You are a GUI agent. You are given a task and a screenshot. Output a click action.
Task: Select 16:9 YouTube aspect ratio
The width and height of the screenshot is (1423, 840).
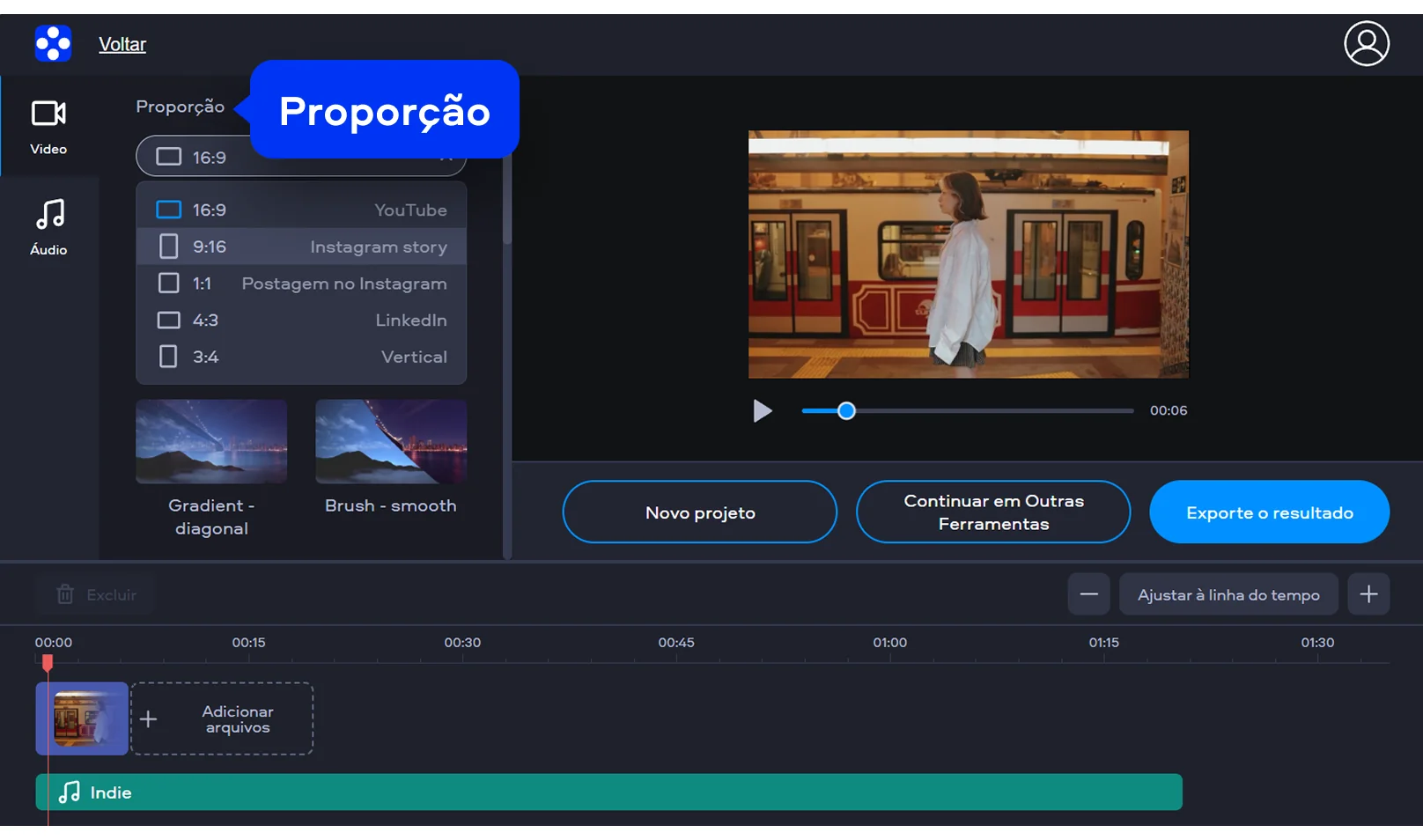[300, 210]
